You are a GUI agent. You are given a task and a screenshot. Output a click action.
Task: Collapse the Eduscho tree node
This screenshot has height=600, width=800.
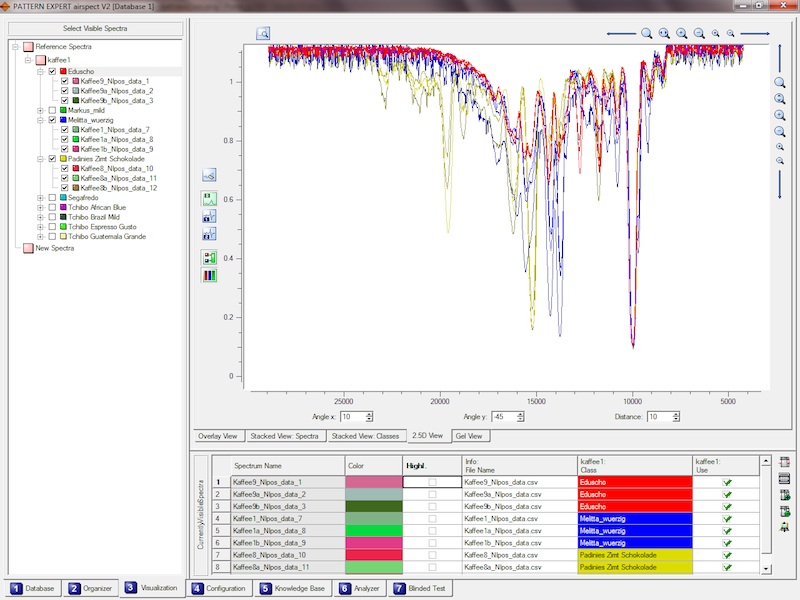(40, 72)
